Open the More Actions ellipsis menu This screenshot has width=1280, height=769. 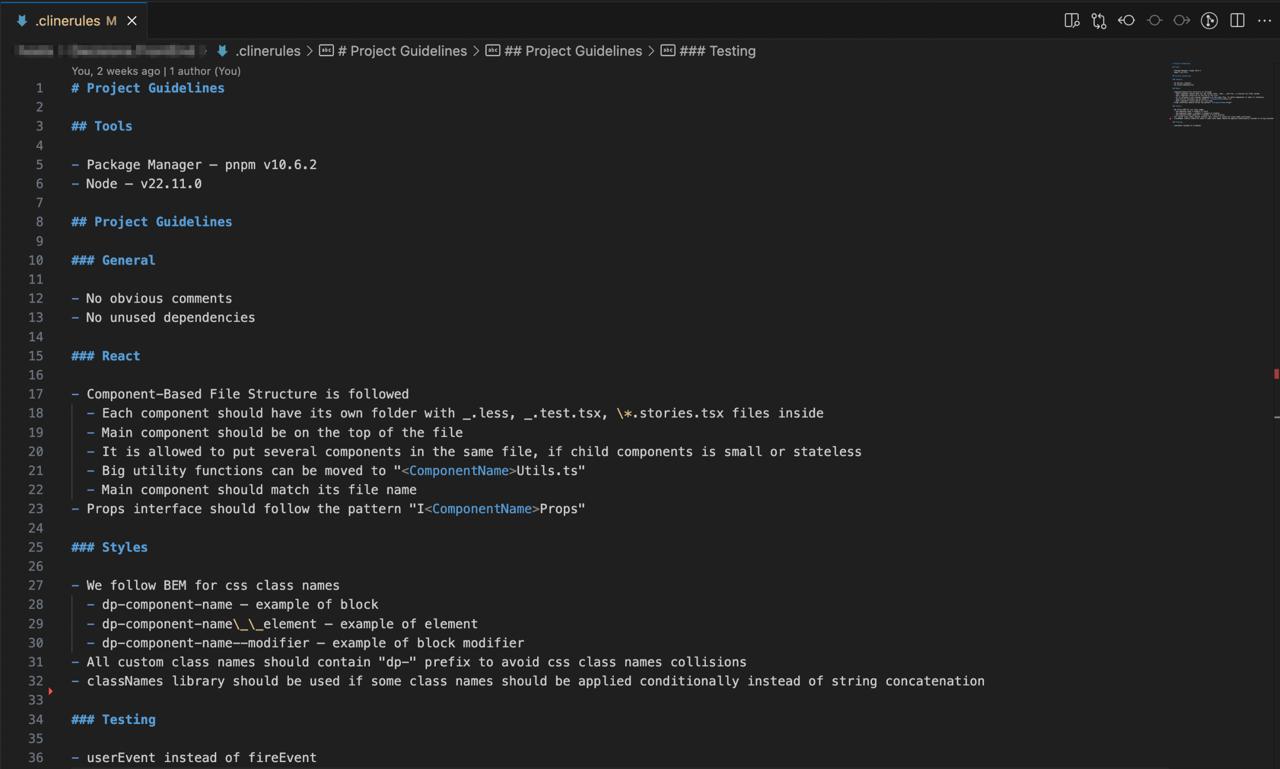click(x=1264, y=20)
